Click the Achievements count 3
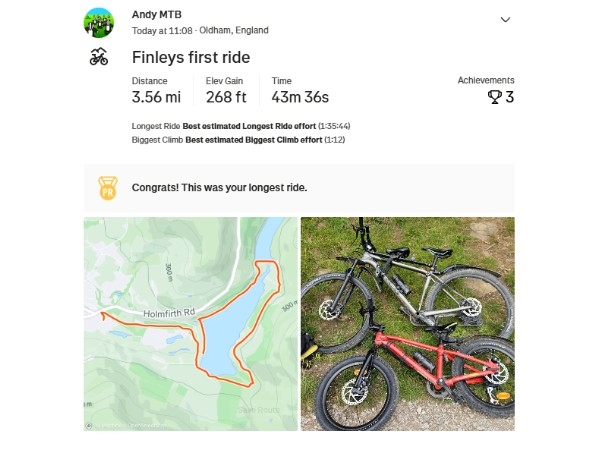Screen dimensions: 600x450 [509, 97]
